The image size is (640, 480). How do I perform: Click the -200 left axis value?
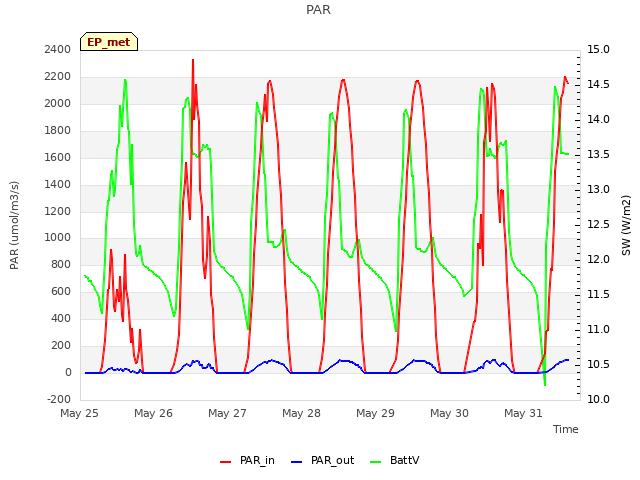[x=59, y=399]
